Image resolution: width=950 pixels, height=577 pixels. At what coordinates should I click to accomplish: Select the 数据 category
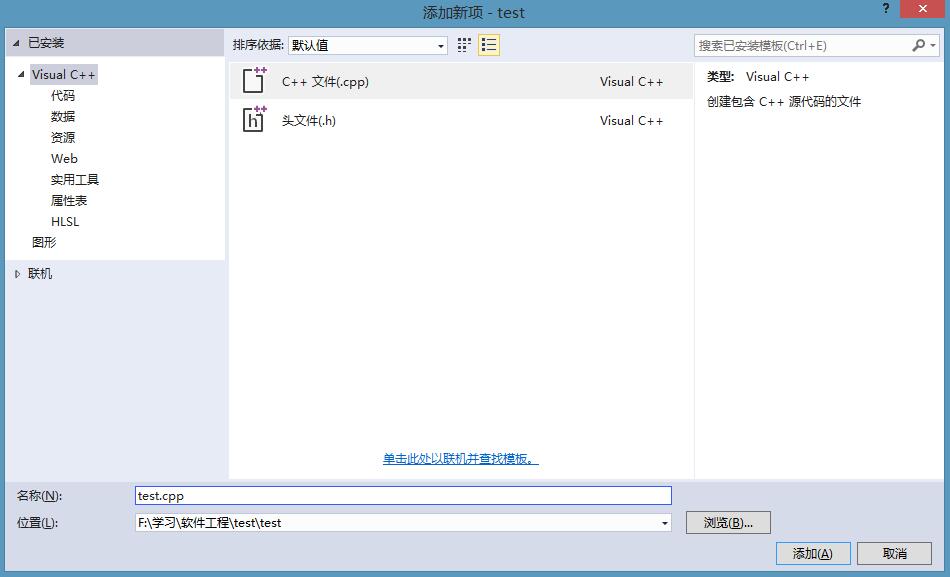point(63,116)
